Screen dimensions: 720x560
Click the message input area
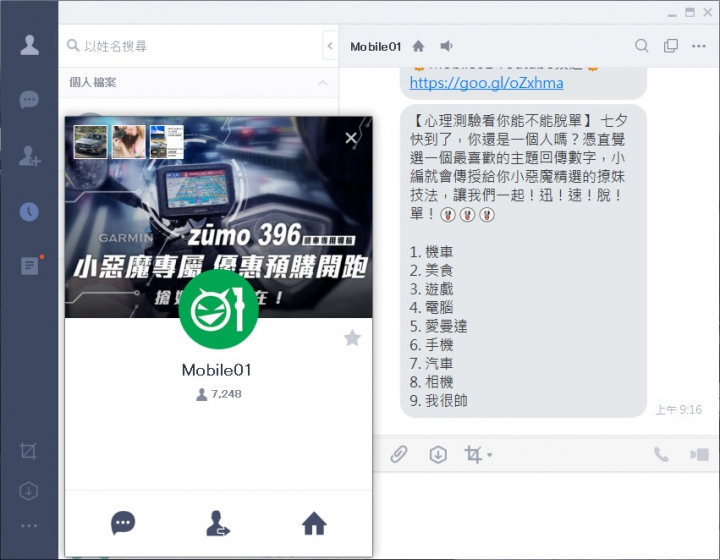click(546, 515)
